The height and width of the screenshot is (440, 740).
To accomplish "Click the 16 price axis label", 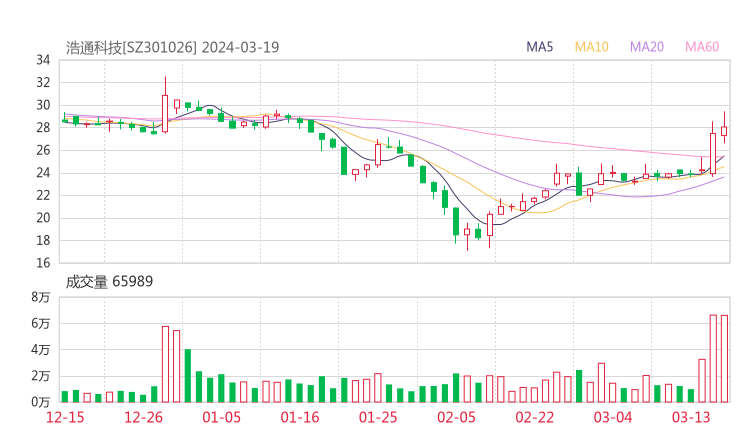I will click(x=43, y=263).
